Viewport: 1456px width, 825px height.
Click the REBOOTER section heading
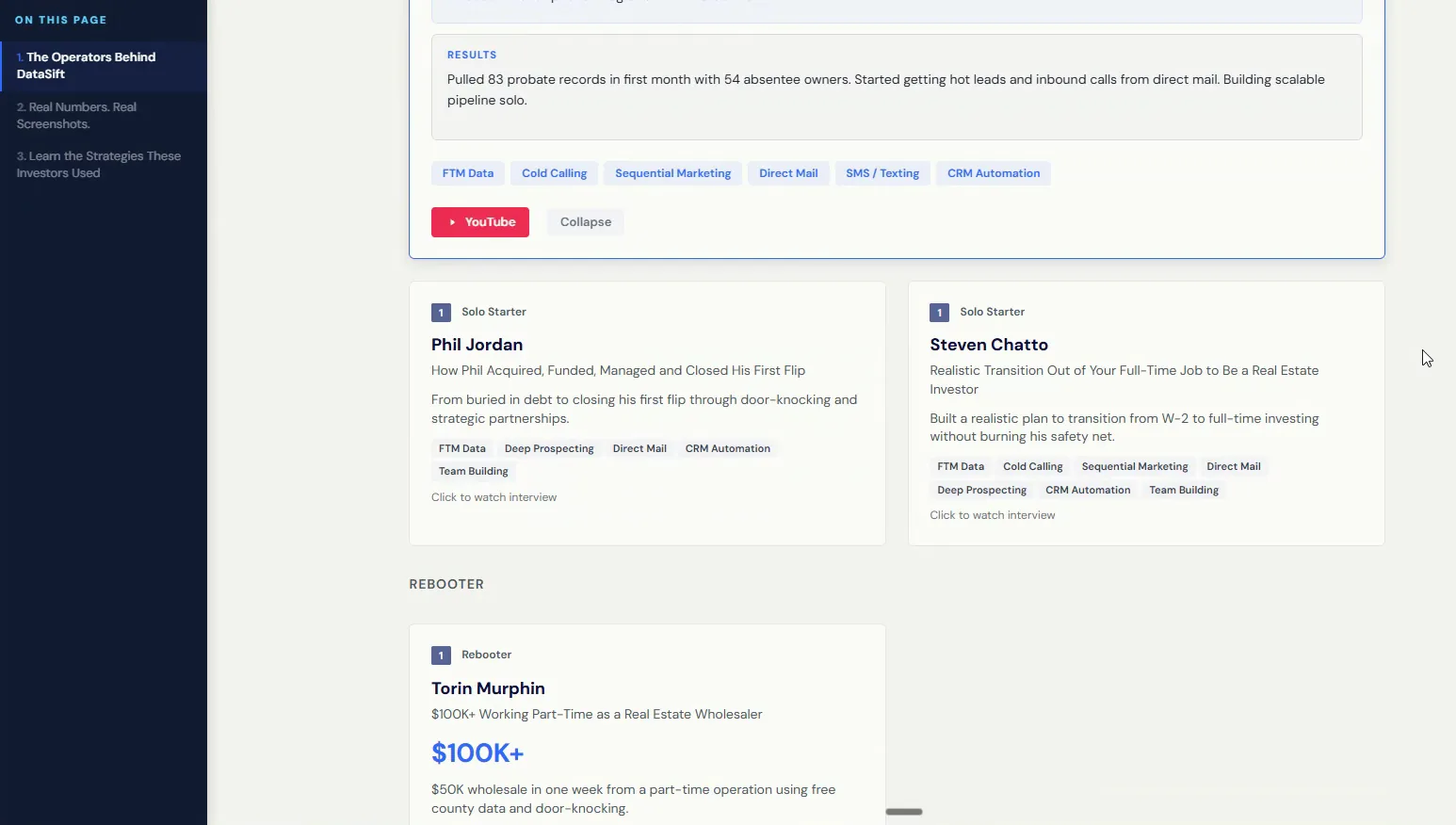click(x=446, y=584)
